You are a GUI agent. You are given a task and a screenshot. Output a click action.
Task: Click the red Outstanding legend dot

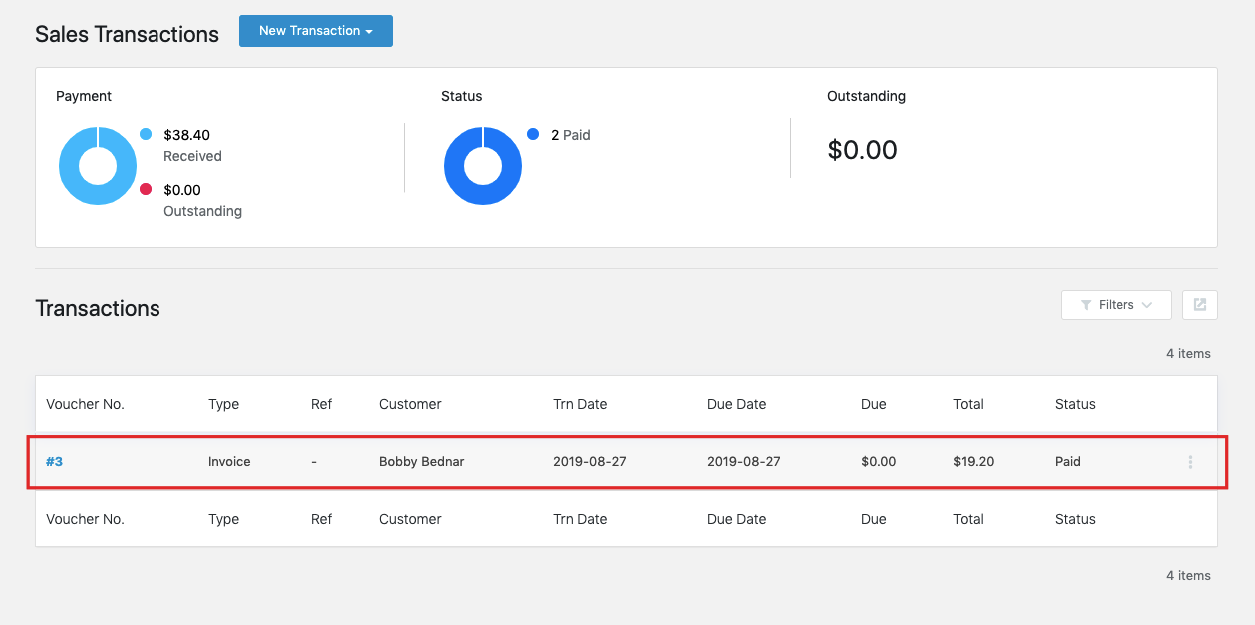146,188
